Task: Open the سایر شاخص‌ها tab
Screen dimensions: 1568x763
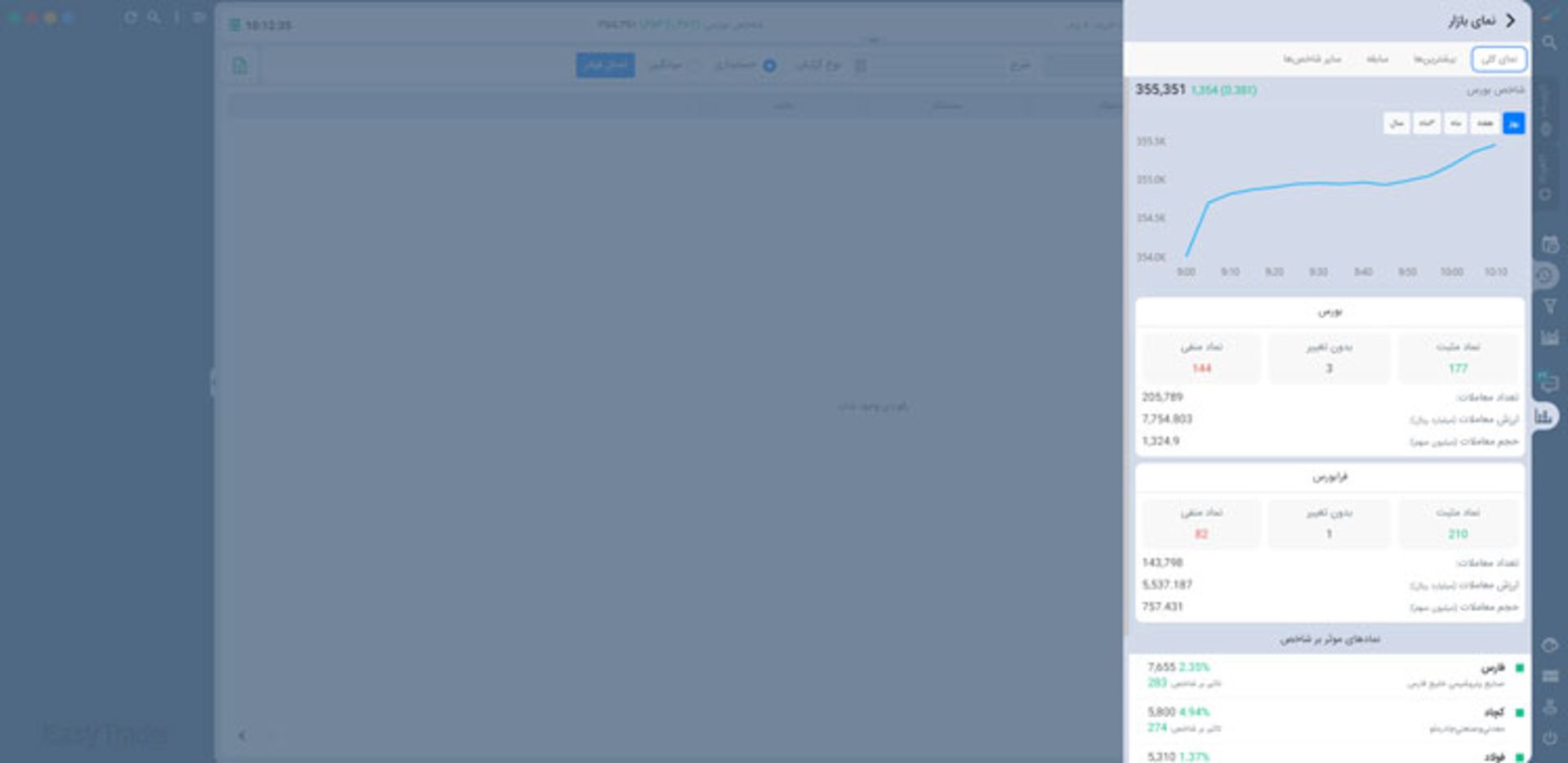Action: coord(1312,60)
